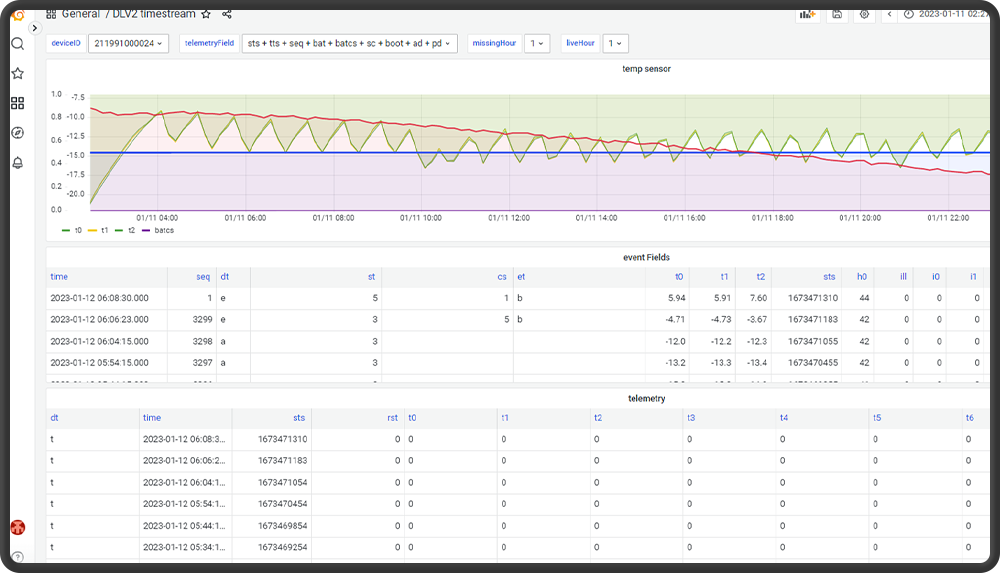
Task: Open Starred dashboards from sidebar
Action: point(17,73)
